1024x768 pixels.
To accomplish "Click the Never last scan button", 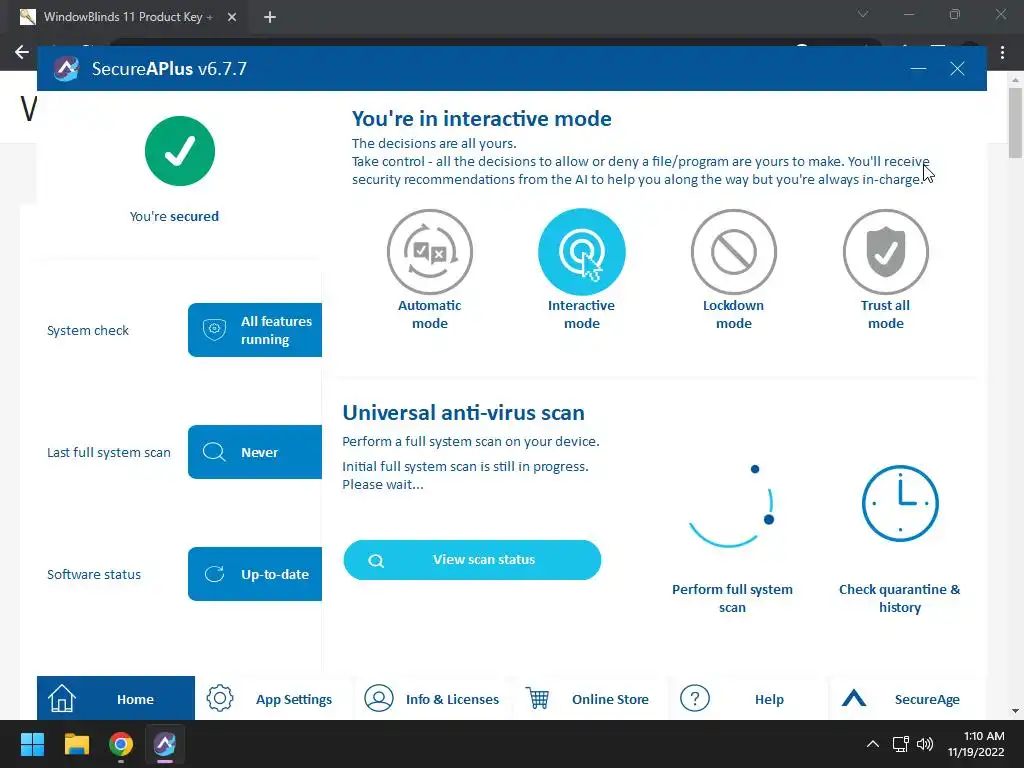I will pyautogui.click(x=255, y=452).
